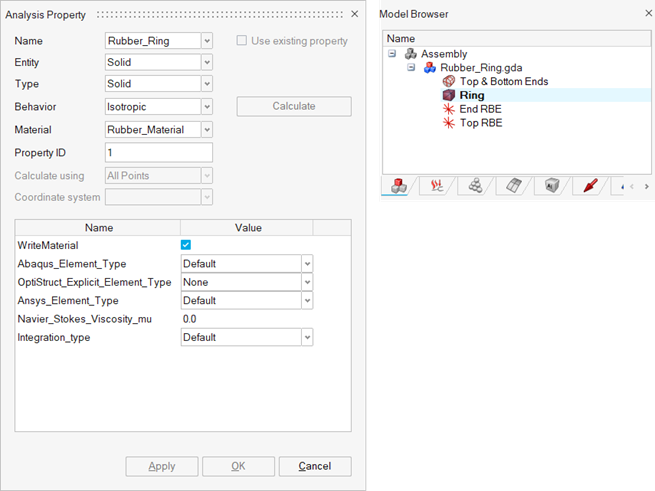Click the Top & Bottom Ends mesh icon
The image size is (655, 491).
(448, 81)
